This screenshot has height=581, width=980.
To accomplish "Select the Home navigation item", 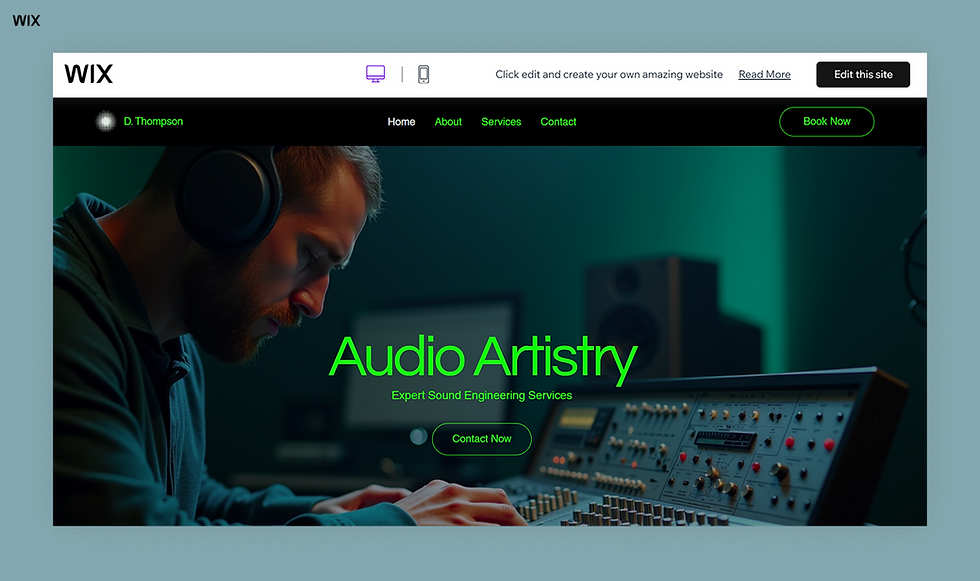I will pyautogui.click(x=401, y=121).
